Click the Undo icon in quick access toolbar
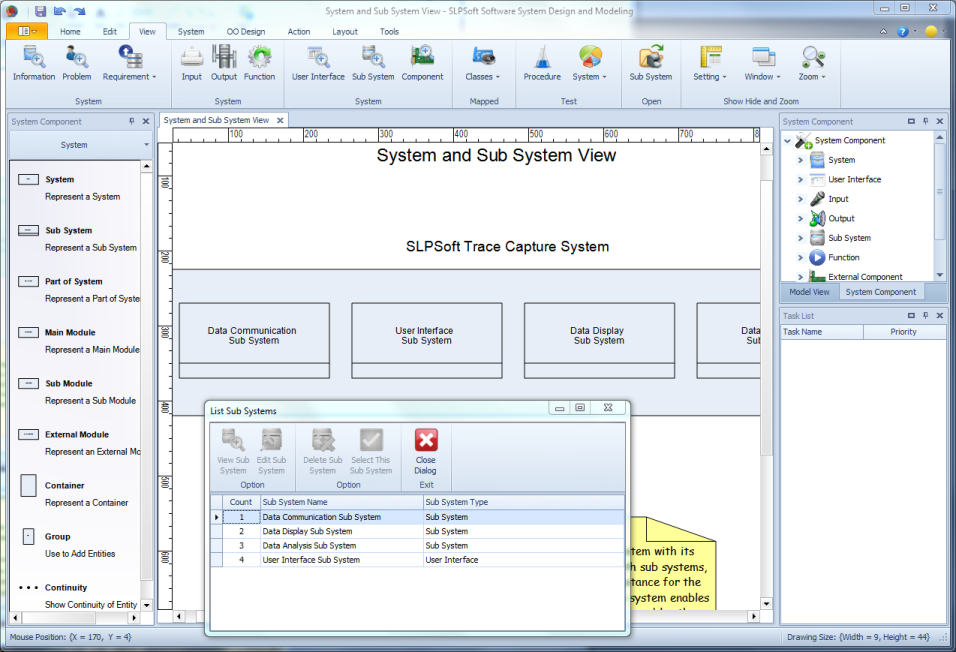The image size is (956, 652). (x=60, y=11)
